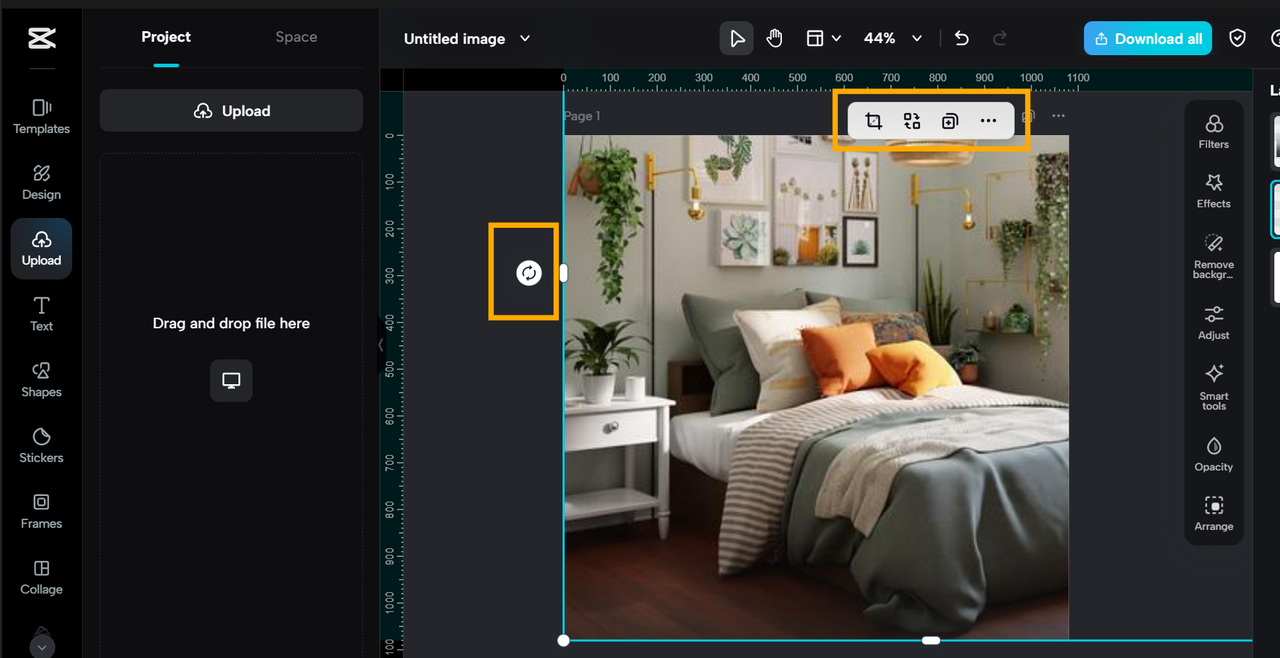Image resolution: width=1280 pixels, height=658 pixels.
Task: Activate the hand pan tool
Action: click(774, 38)
